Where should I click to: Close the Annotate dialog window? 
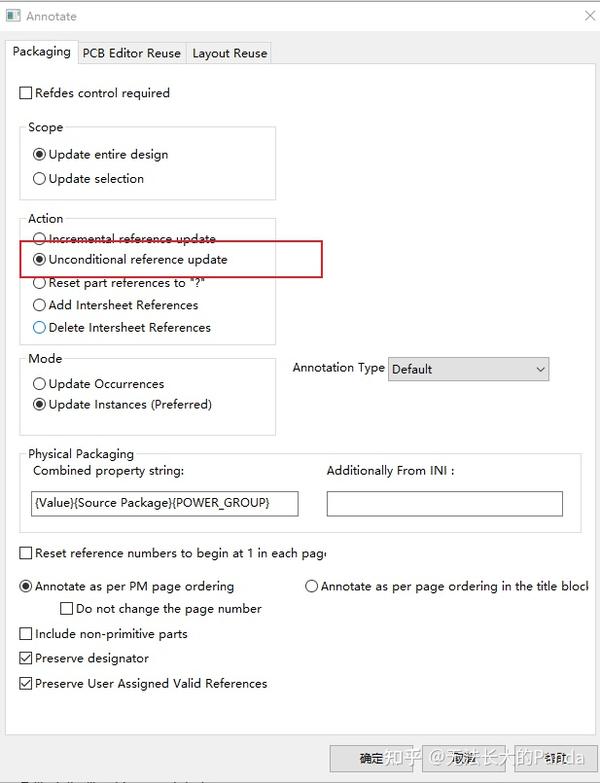tap(588, 16)
